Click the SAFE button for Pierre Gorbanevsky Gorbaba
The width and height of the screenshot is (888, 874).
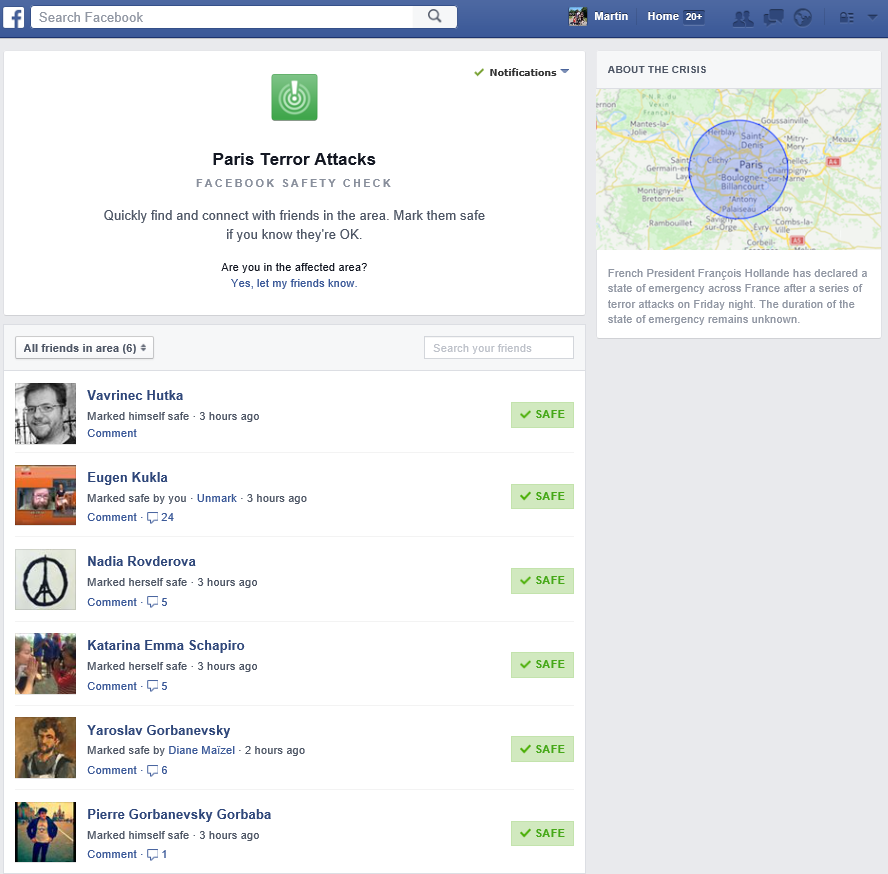543,833
